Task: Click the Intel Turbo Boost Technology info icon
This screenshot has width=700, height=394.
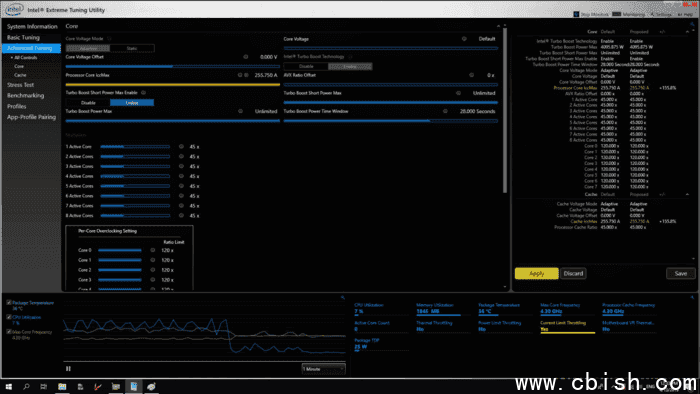Action: [x=350, y=57]
